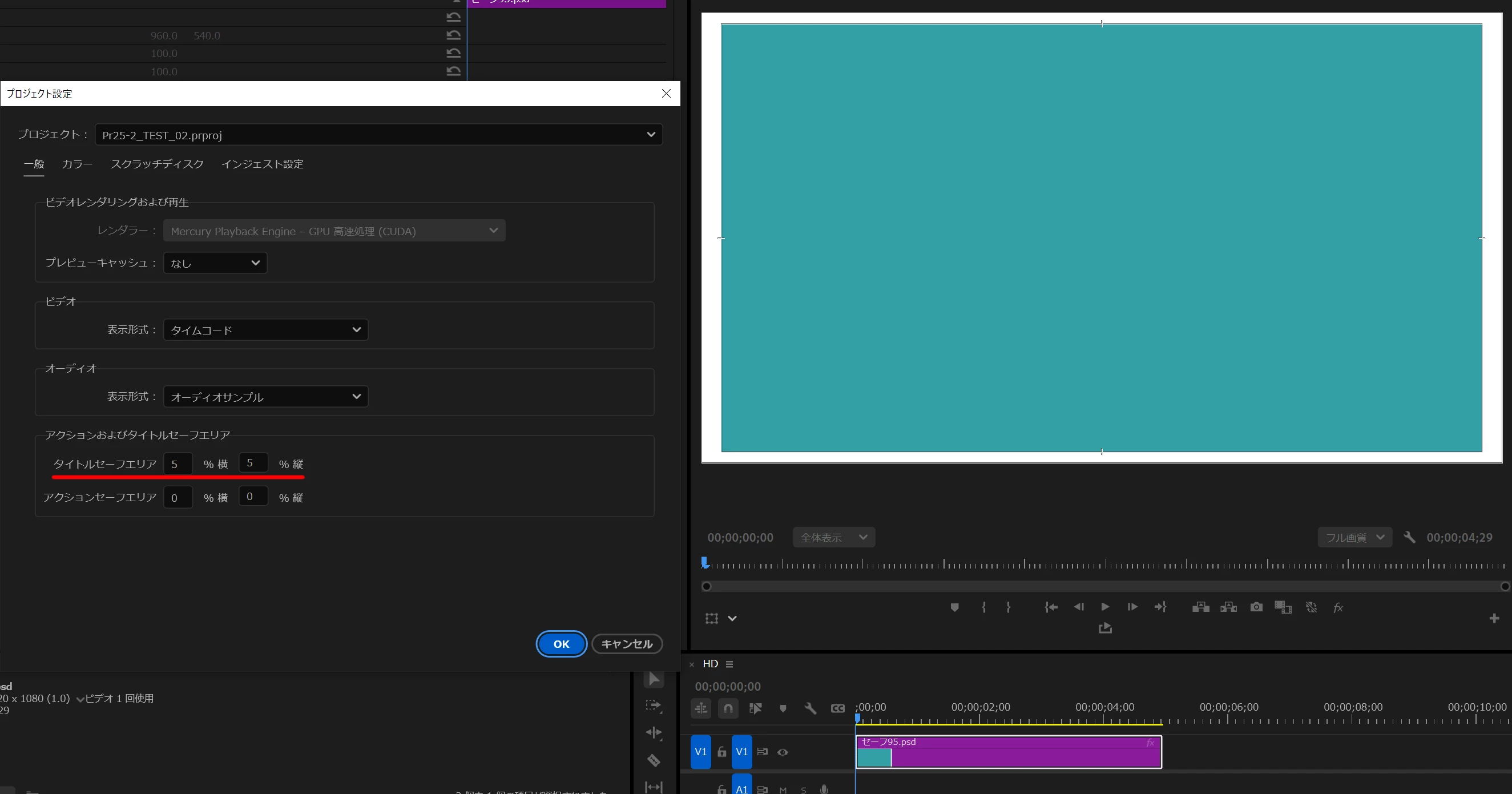The width and height of the screenshot is (1512, 794).
Task: Toggle Snap in Timeline magnet button
Action: 728,708
